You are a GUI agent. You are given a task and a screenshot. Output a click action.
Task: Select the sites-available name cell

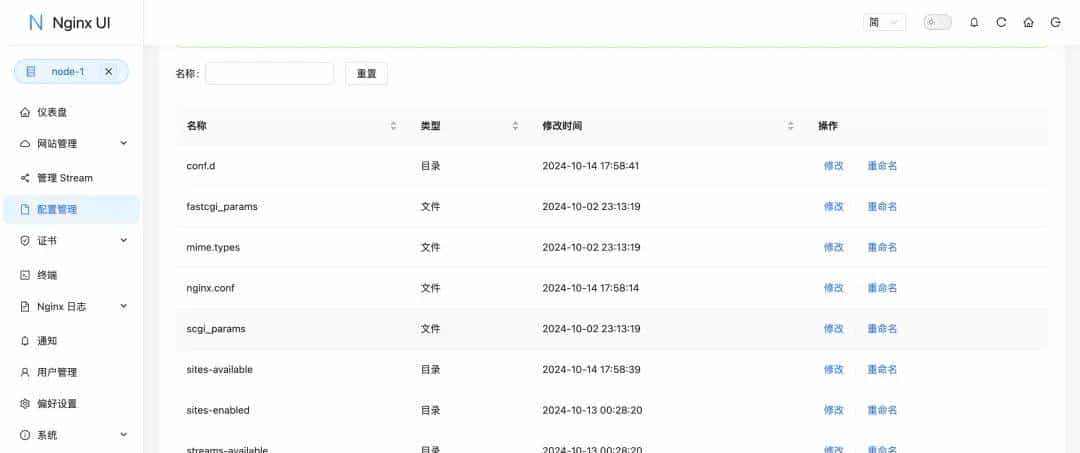[x=220, y=370]
